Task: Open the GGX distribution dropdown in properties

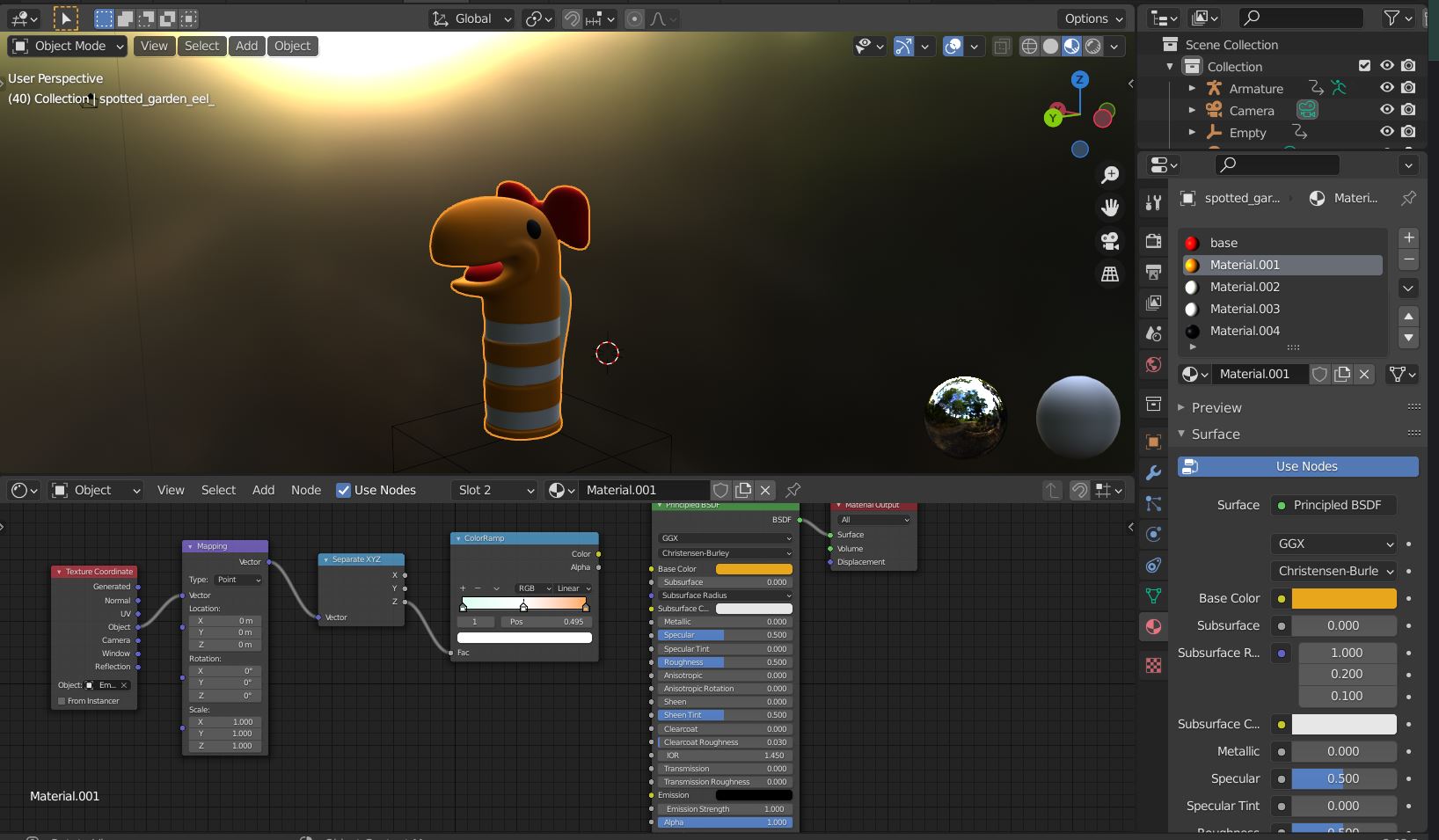Action: point(1333,544)
